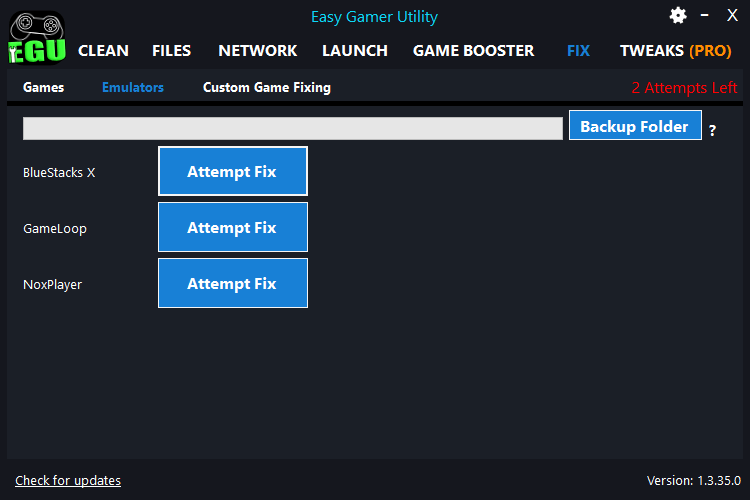Close the Easy Gamer Utility window
The height and width of the screenshot is (500, 750).
[x=732, y=15]
